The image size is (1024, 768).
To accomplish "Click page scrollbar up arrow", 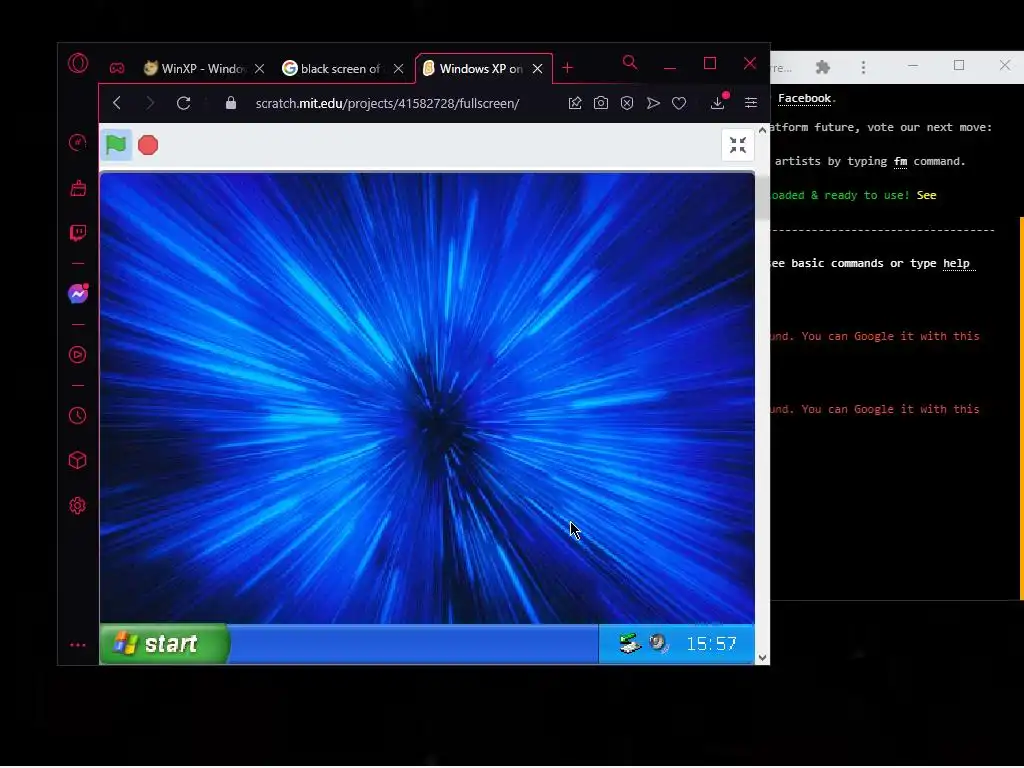I will point(762,130).
